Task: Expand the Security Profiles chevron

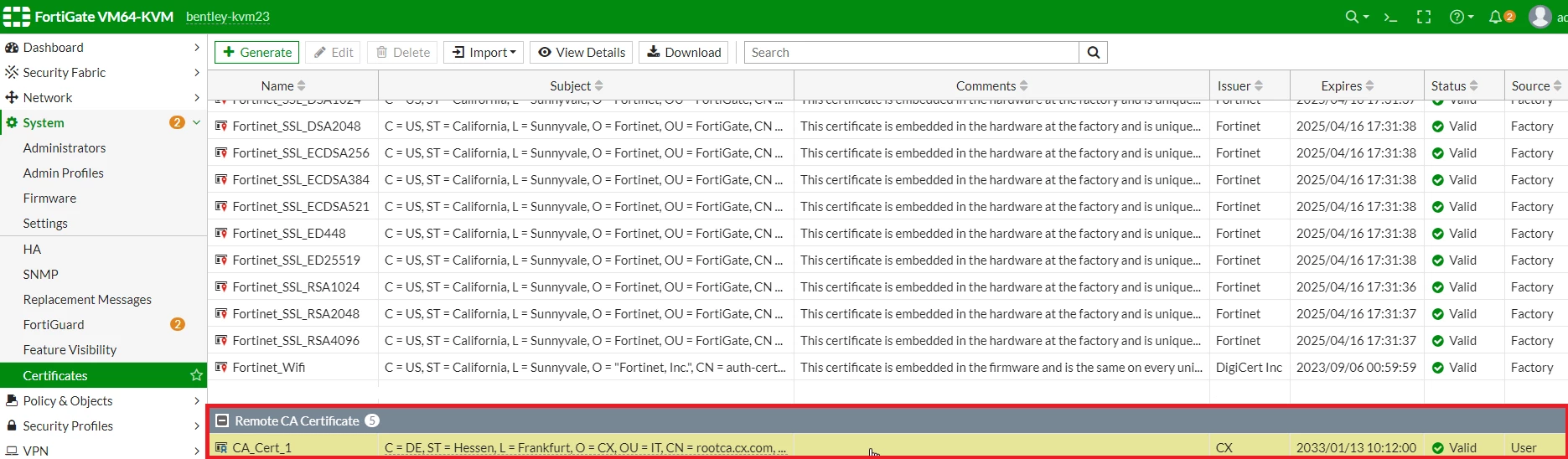Action: point(197,425)
